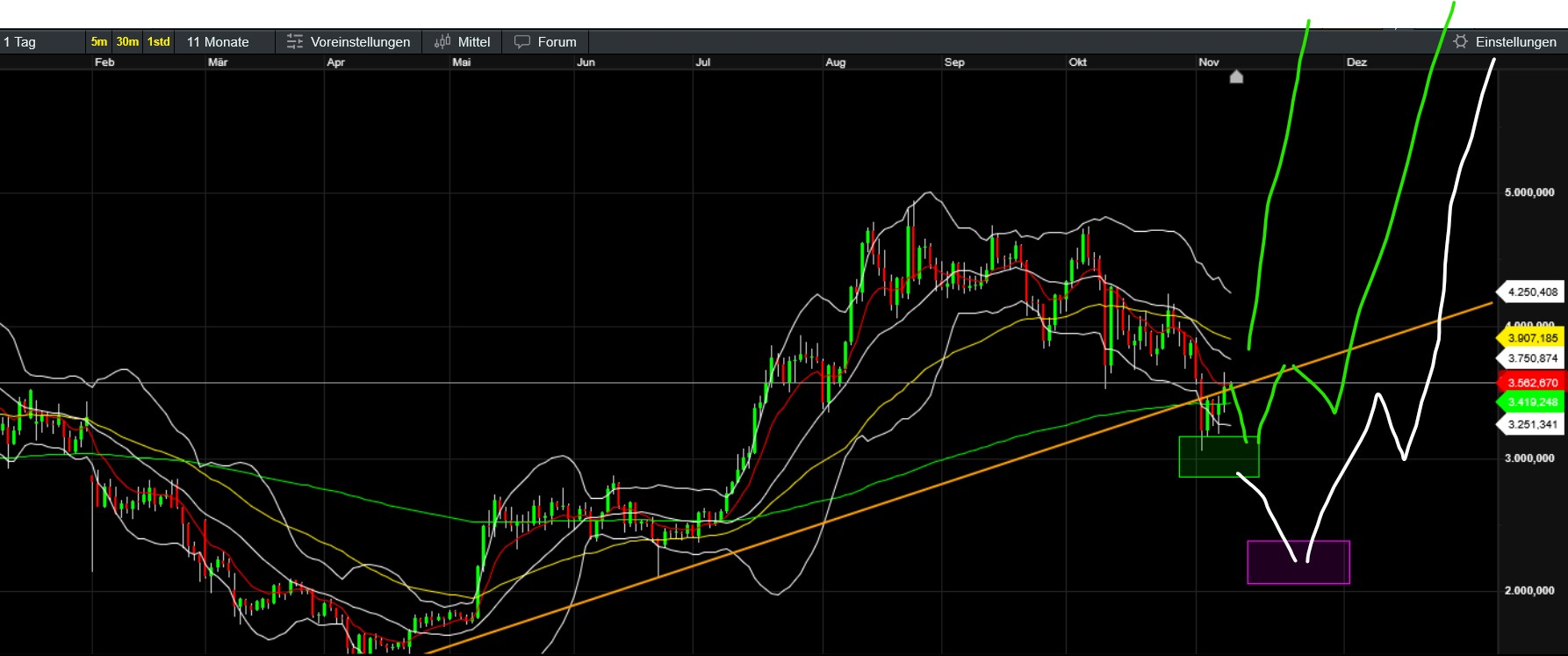The image size is (1568, 656).
Task: Click the yellow 3.907,185 indicator label
Action: pyautogui.click(x=1532, y=338)
